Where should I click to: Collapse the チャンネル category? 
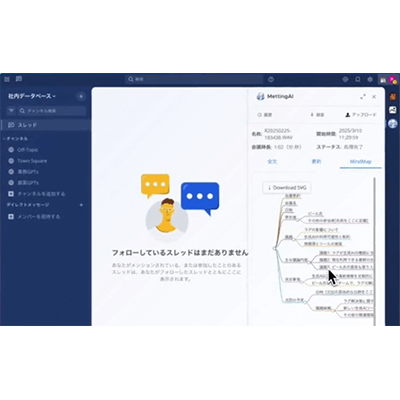(16, 138)
